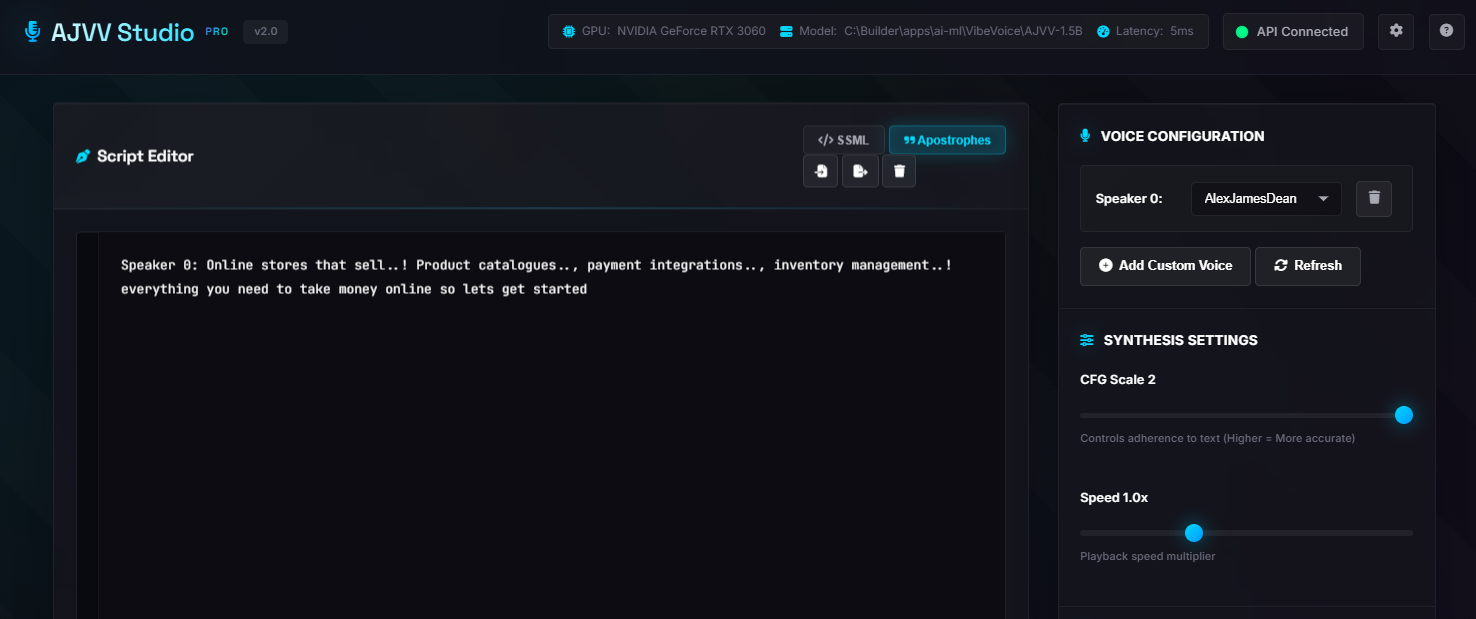Click the Add Custom Voice button
Screen dimensions: 1476x619
(1165, 266)
